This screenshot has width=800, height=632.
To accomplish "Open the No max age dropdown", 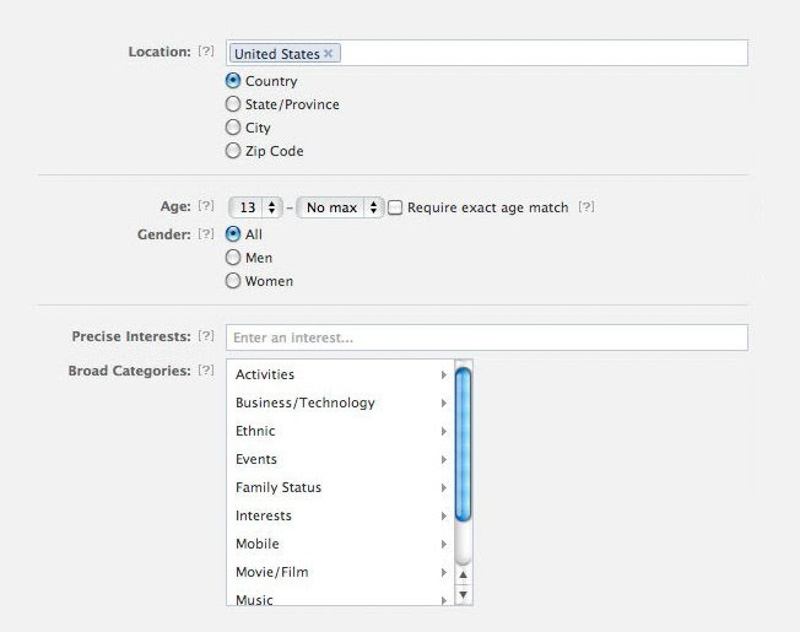I will (341, 208).
